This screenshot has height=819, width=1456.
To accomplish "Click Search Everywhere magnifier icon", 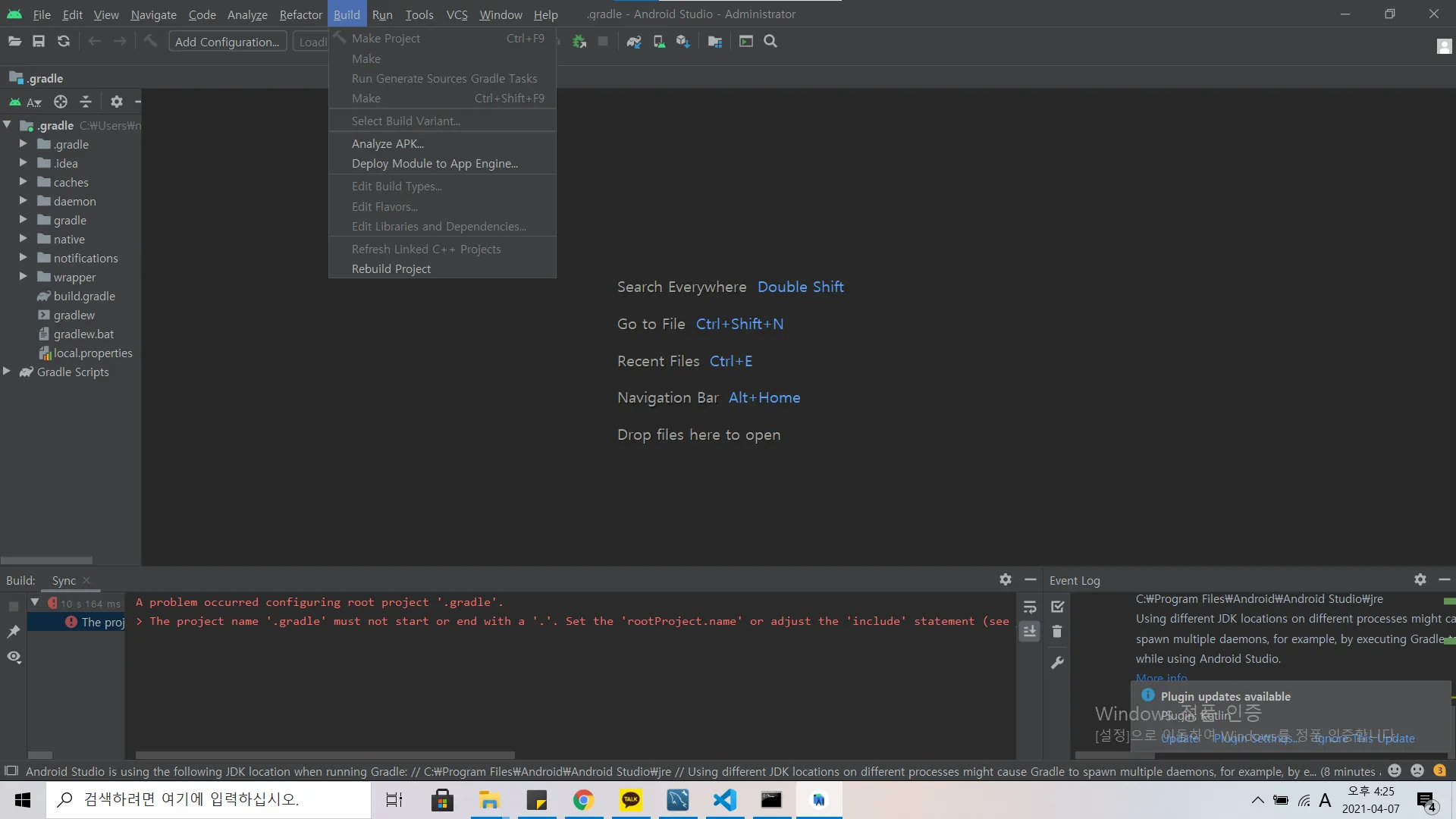I will (x=770, y=42).
